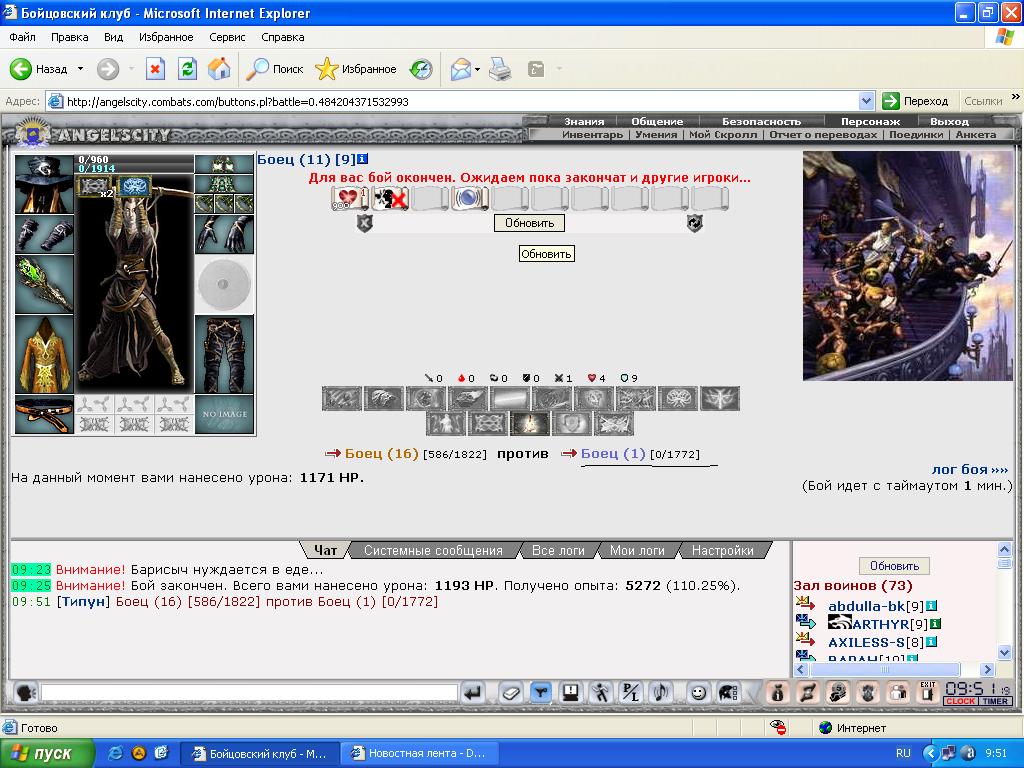The width and height of the screenshot is (1024, 768).
Task: Open Поединки in game menu
Action: [916, 135]
